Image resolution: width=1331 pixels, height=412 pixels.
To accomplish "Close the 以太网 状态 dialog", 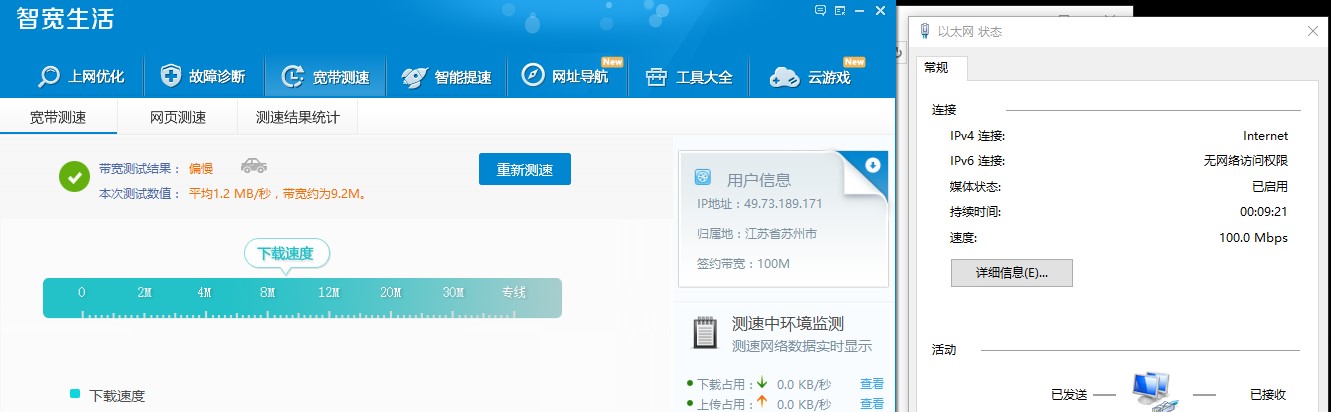I will point(1313,31).
